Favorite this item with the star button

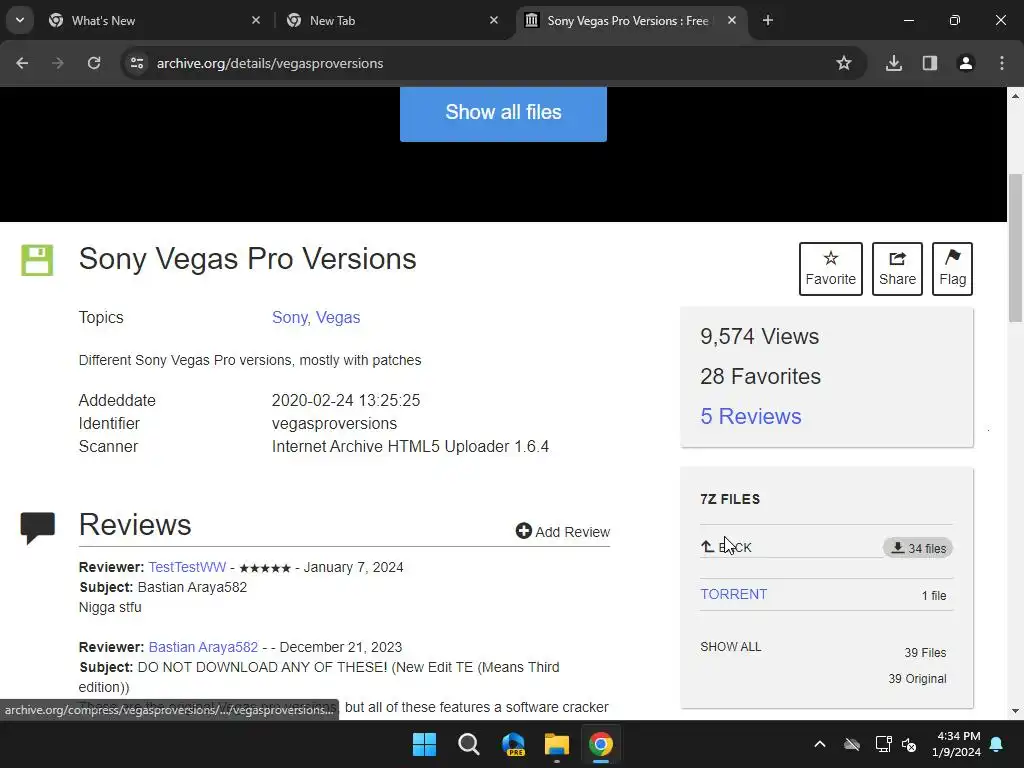pyautogui.click(x=831, y=269)
